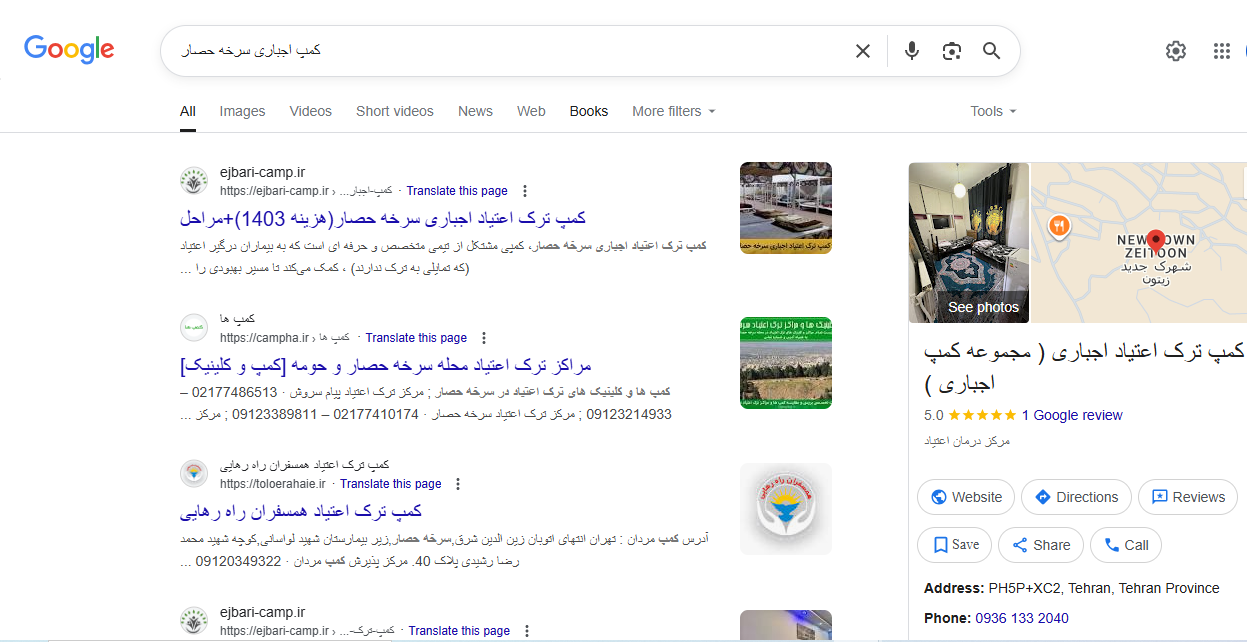Click the toloerahaie.ir site favicon
The height and width of the screenshot is (642, 1247).
[x=194, y=474]
